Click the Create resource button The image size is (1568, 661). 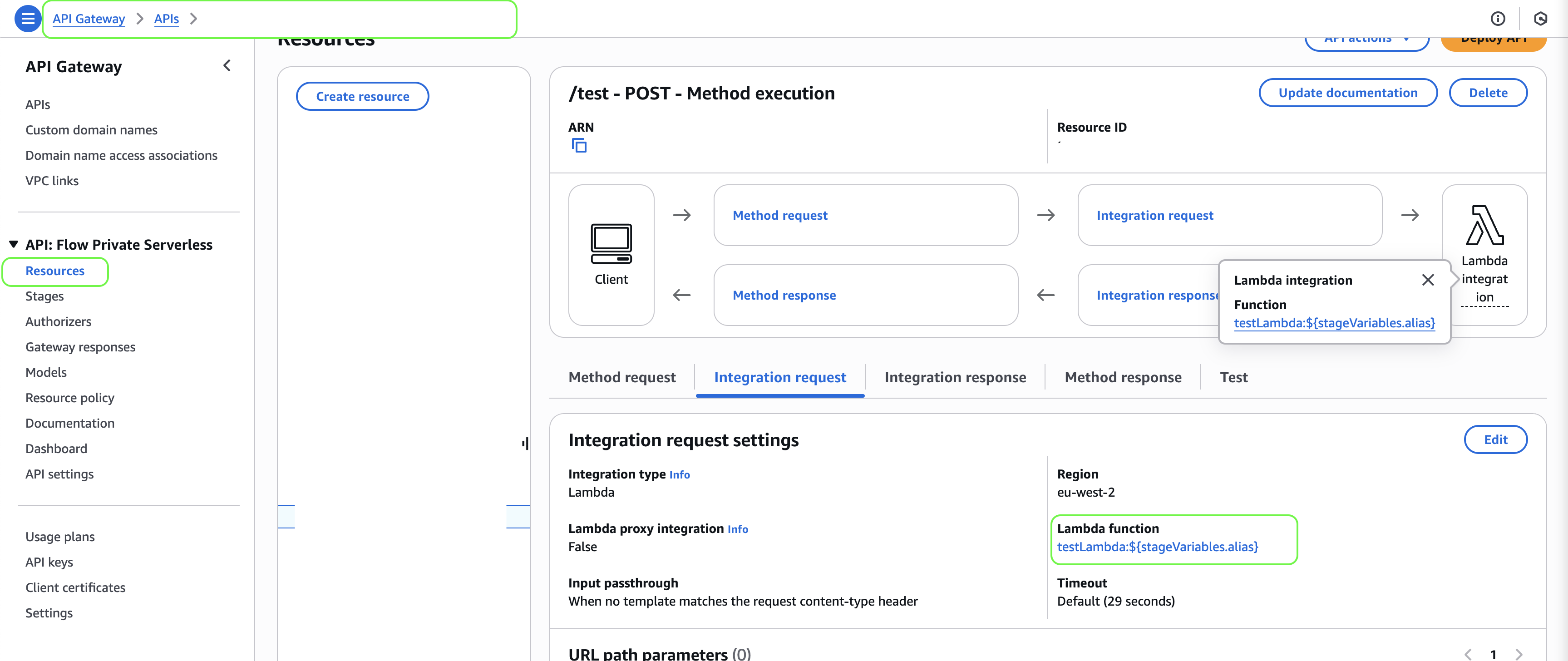362,96
